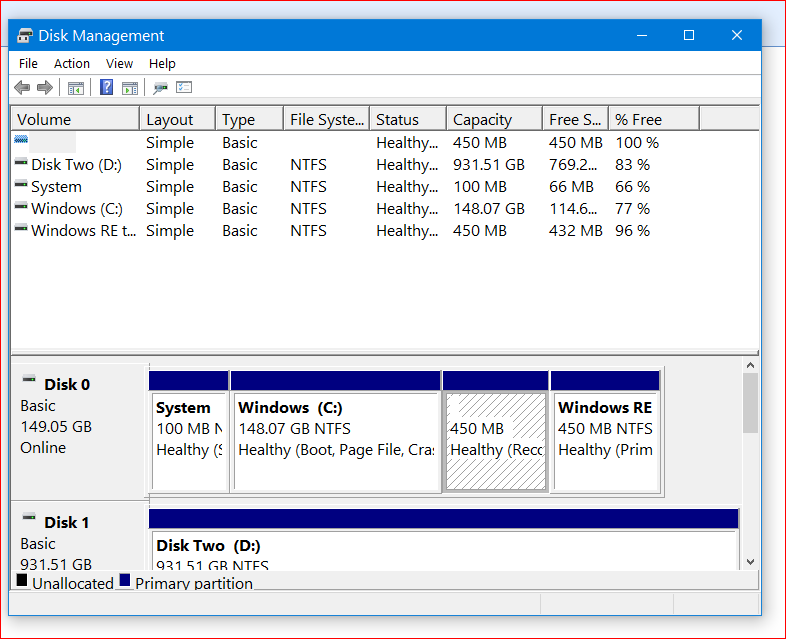The width and height of the screenshot is (786, 639).
Task: Select the Disk Two (D:) volume row
Action: (385, 165)
